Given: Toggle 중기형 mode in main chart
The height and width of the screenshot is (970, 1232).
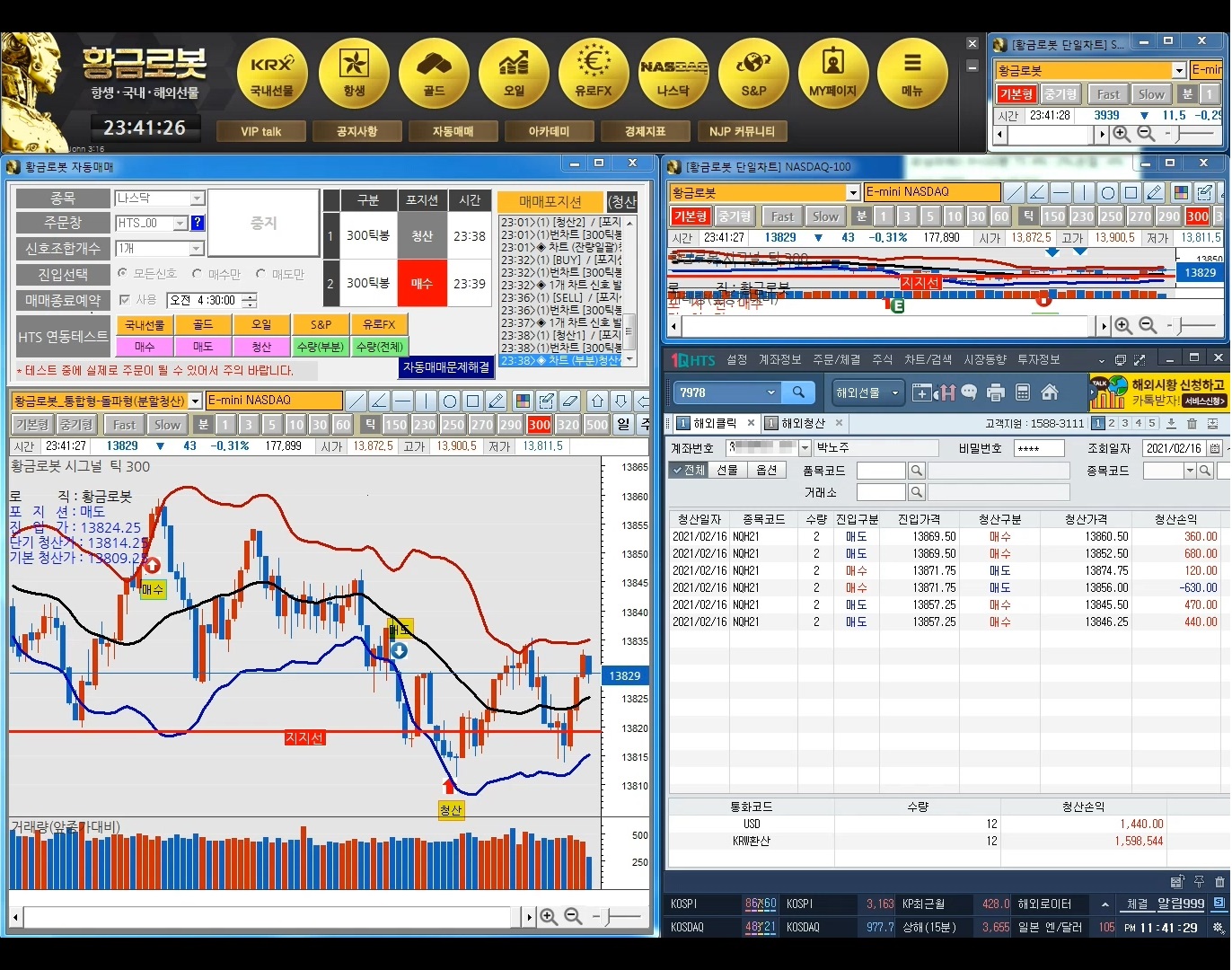Looking at the screenshot, I should click(75, 425).
